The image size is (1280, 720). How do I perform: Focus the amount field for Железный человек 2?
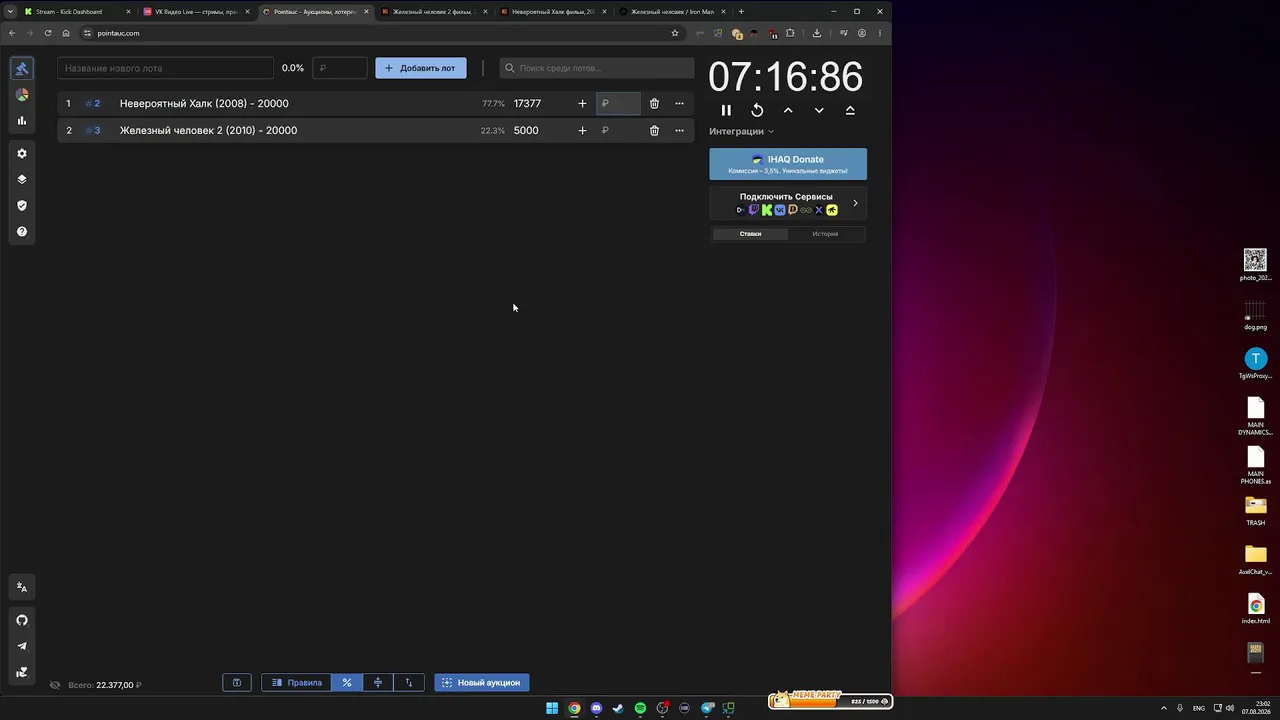click(618, 130)
